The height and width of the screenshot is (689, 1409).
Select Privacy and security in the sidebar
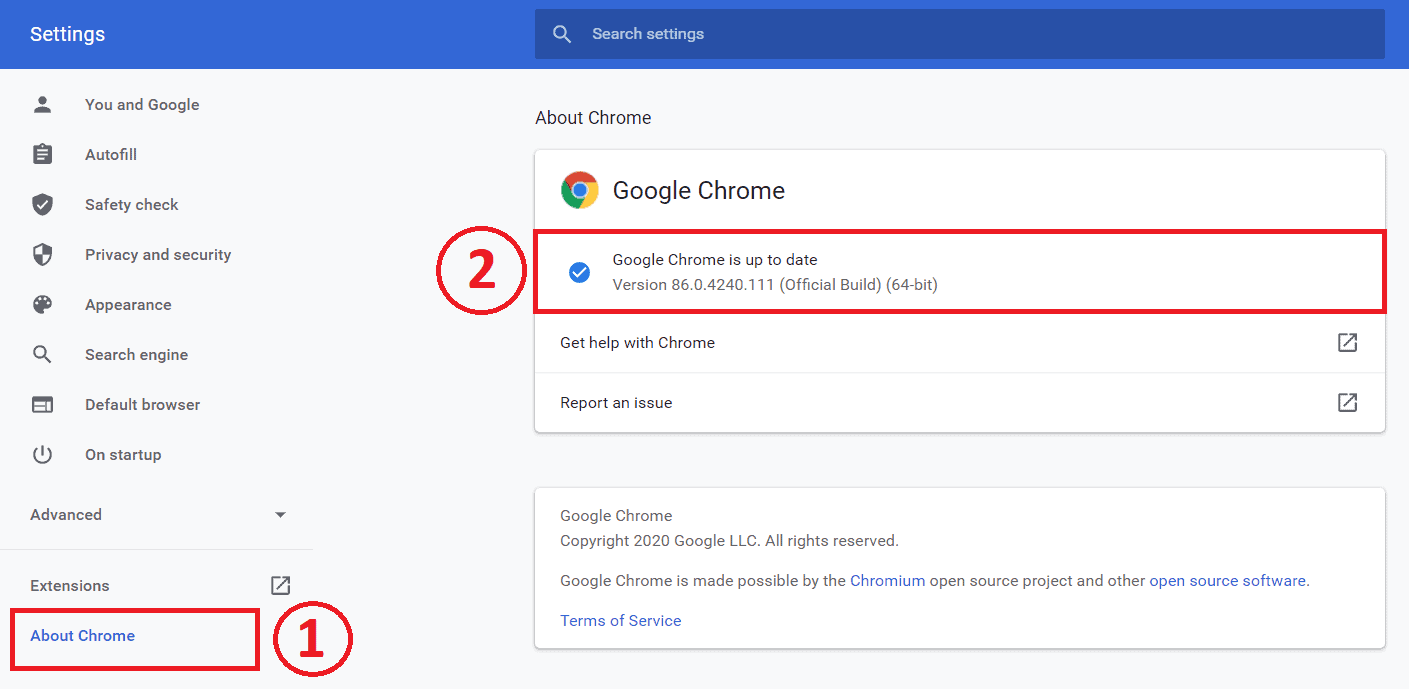(158, 254)
